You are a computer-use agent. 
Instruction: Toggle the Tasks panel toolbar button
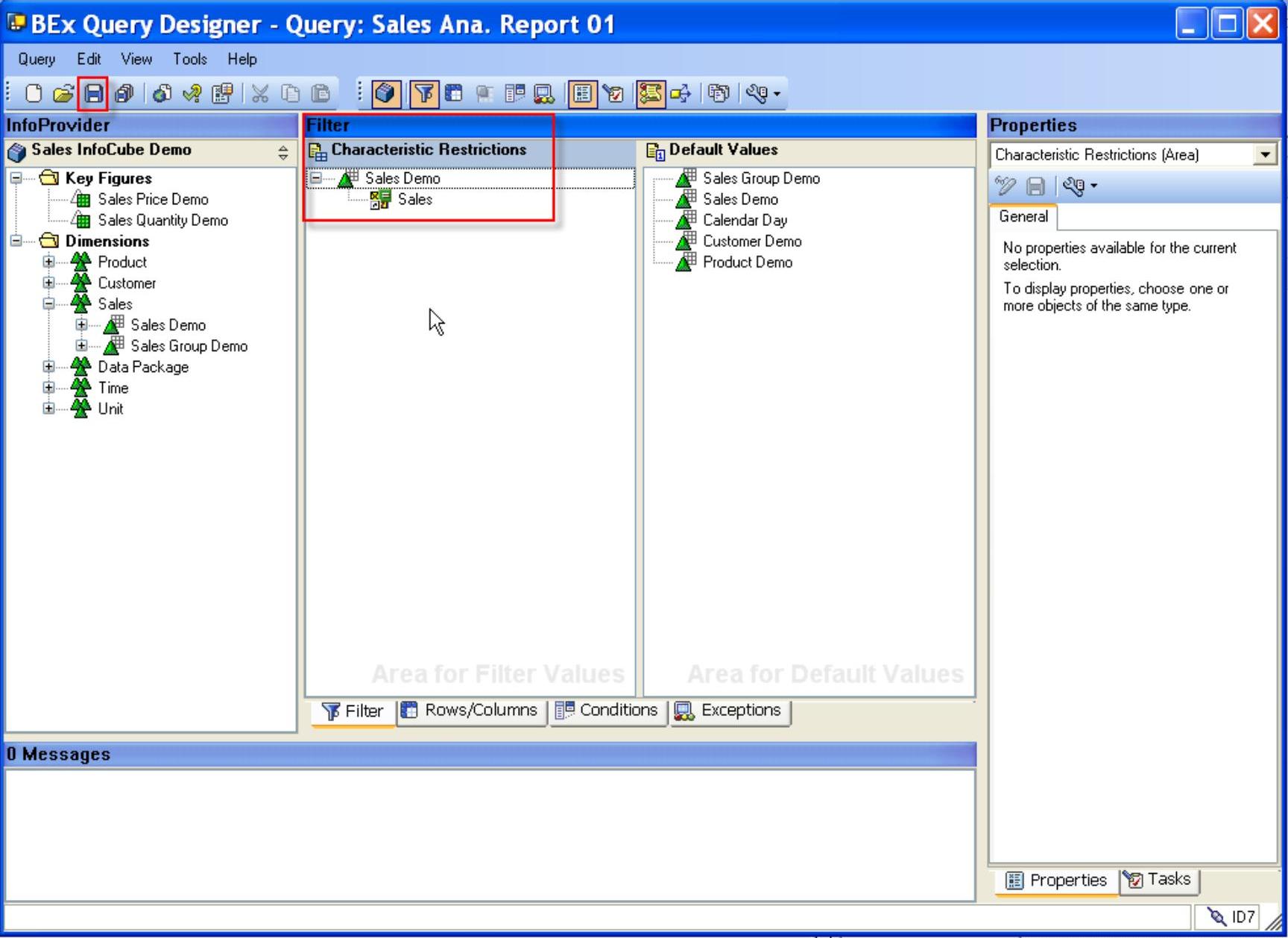click(613, 93)
